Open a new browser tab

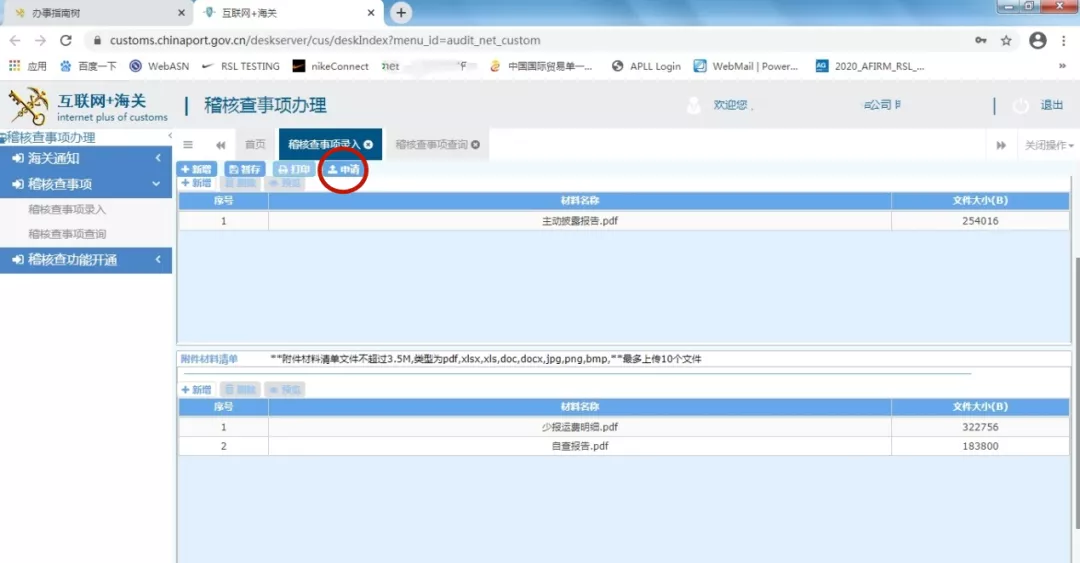point(401,12)
